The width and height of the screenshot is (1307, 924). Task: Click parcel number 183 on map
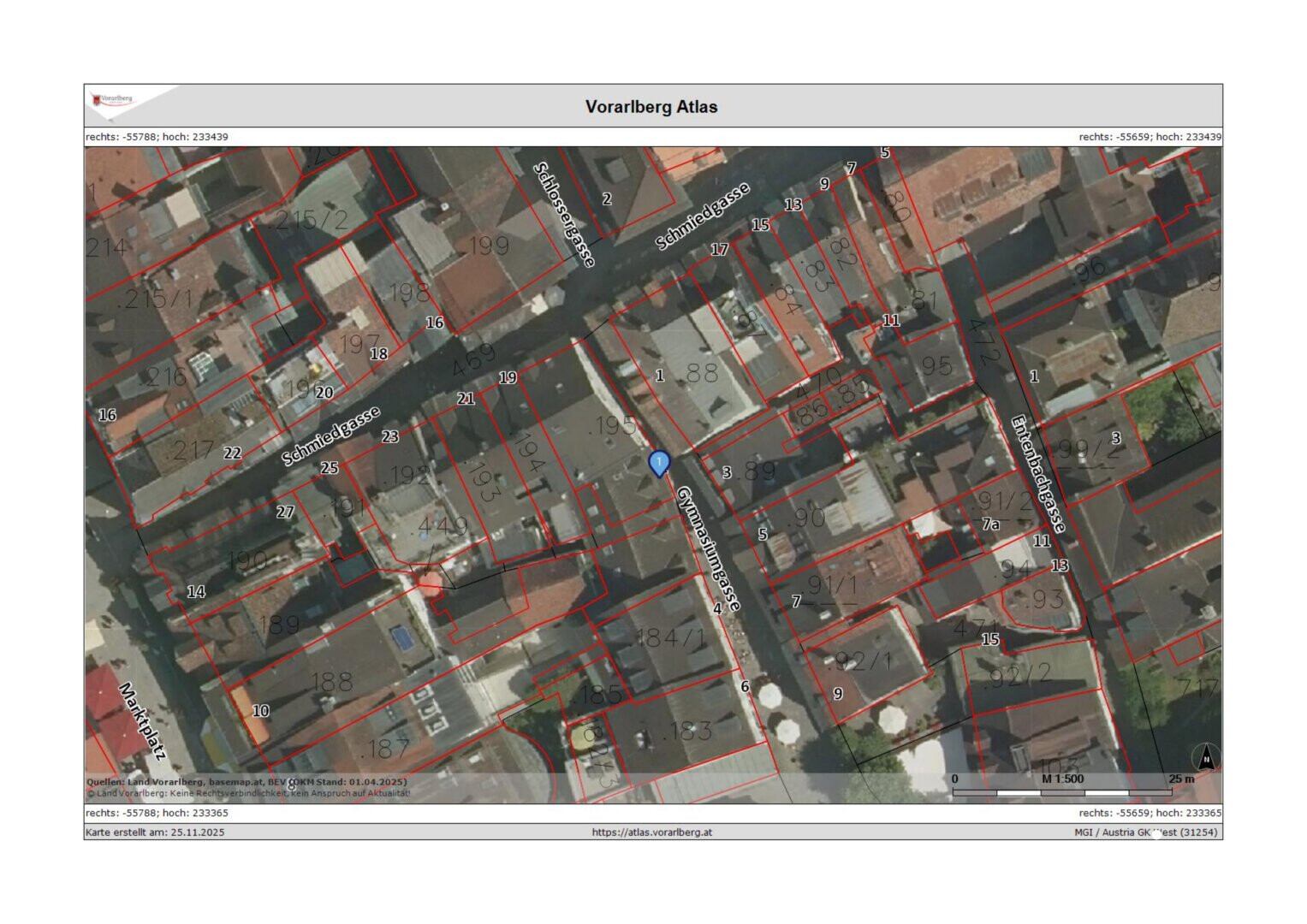[x=688, y=731]
